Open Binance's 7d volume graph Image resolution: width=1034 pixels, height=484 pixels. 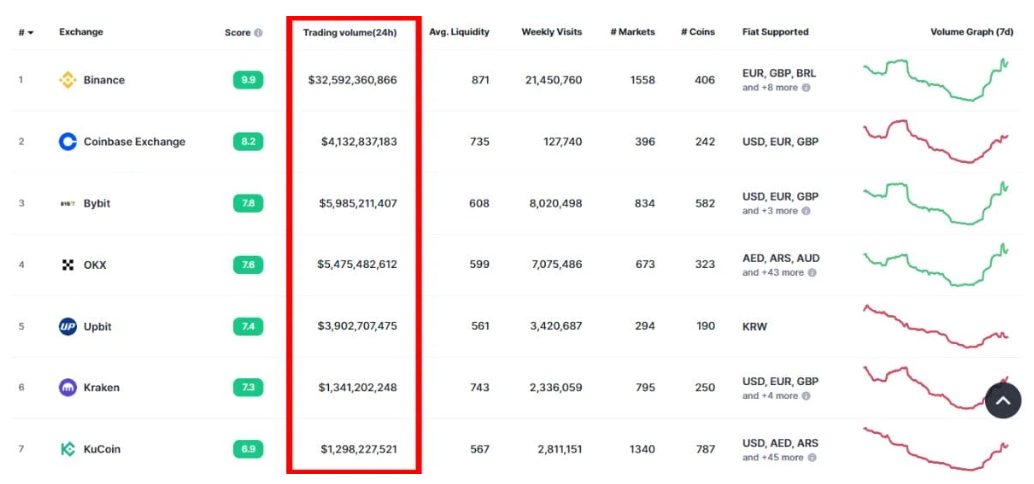935,79
